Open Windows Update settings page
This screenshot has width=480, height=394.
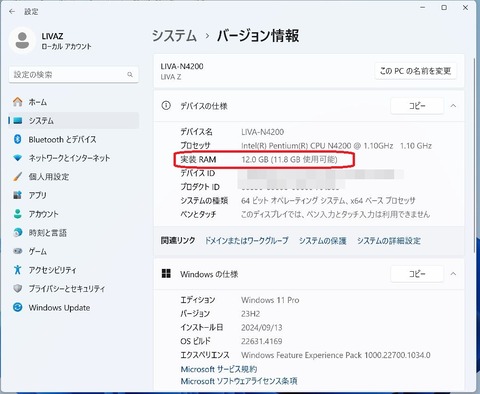pyautogui.click(x=73, y=307)
